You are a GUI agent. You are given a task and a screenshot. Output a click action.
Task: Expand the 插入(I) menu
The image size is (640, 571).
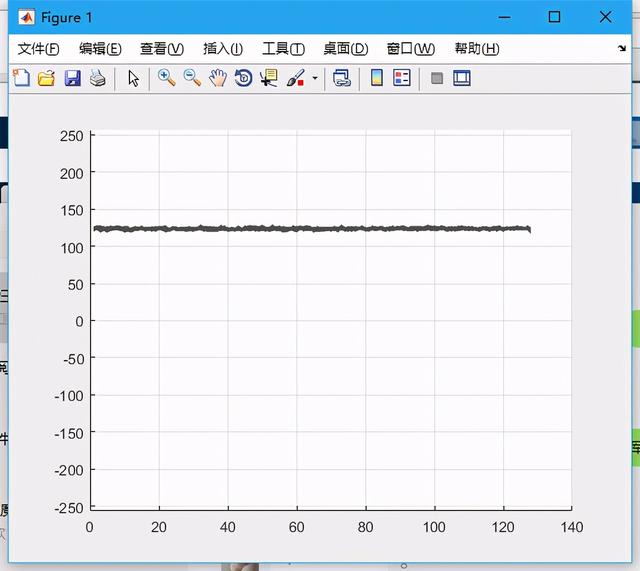(x=222, y=49)
